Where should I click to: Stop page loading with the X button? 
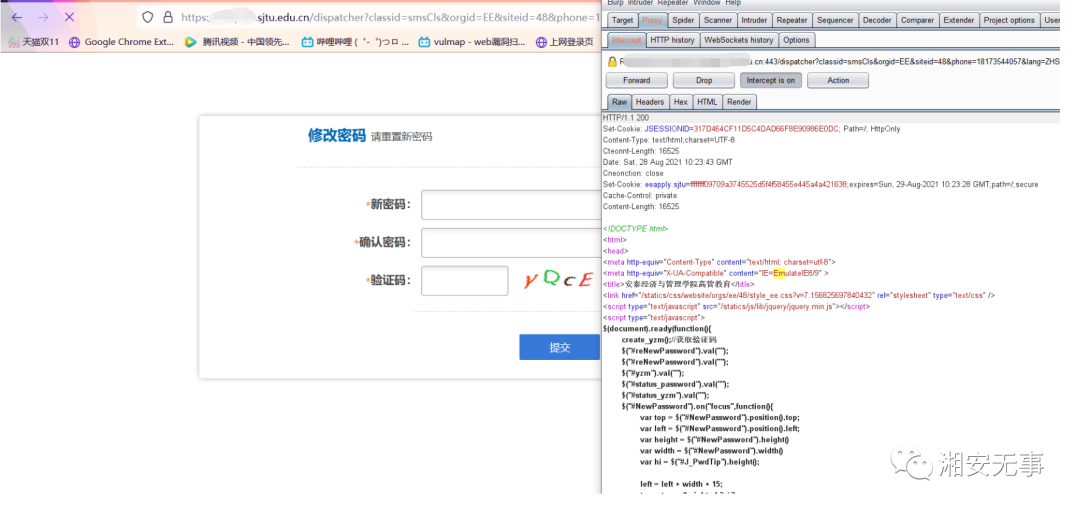pos(70,17)
